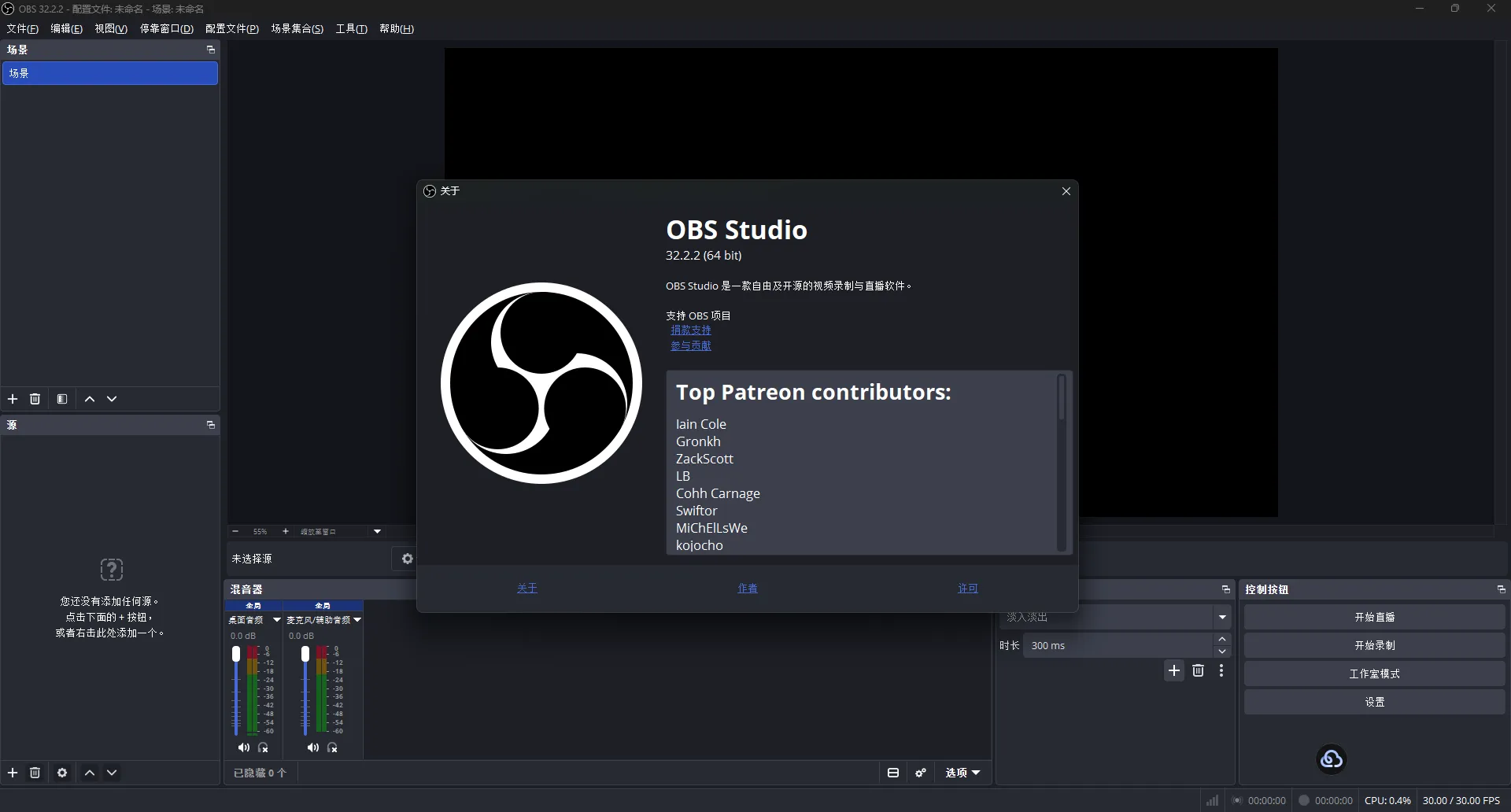The width and height of the screenshot is (1511, 812).
Task: Move source up with the 源 panel up arrow
Action: [x=90, y=773]
